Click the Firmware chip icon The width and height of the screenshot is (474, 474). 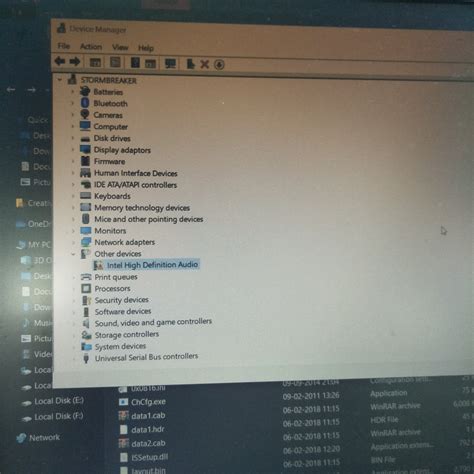pos(85,161)
